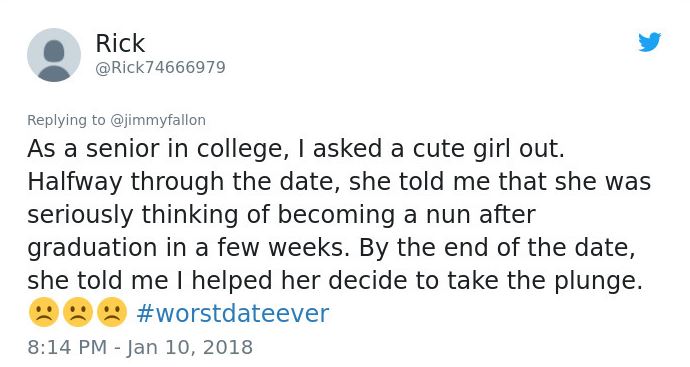Click the second frowning face emoji
Viewport: 690px width, 367px height.
click(78, 312)
